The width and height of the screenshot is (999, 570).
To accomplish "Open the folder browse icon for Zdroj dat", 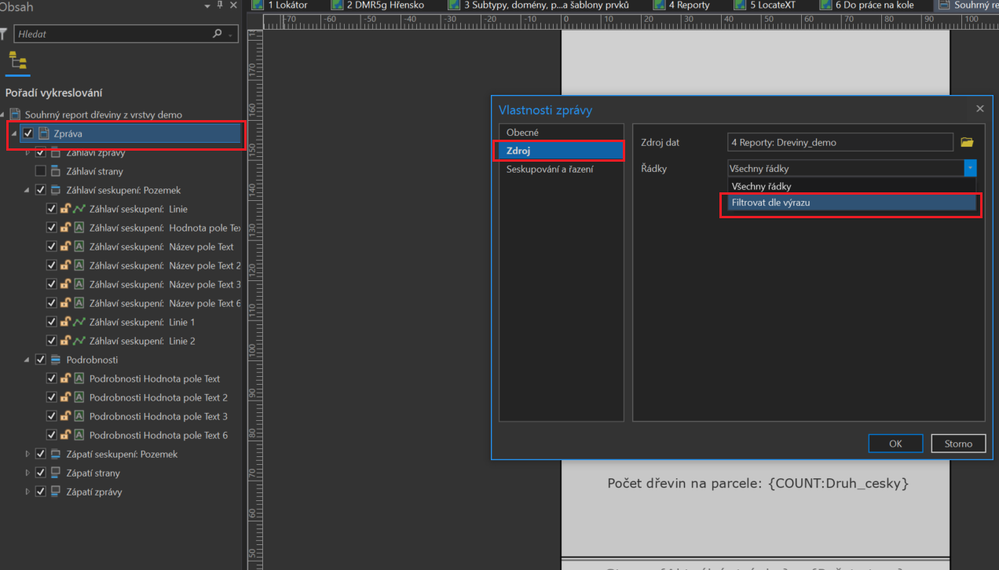I will (967, 142).
